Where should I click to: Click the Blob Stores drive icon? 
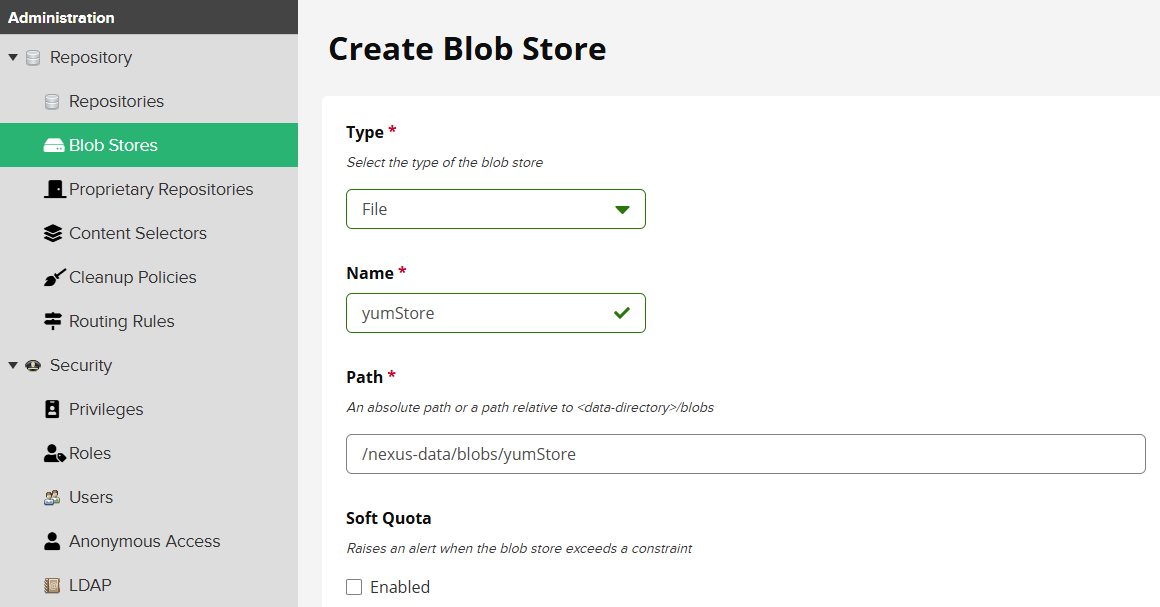[53, 145]
